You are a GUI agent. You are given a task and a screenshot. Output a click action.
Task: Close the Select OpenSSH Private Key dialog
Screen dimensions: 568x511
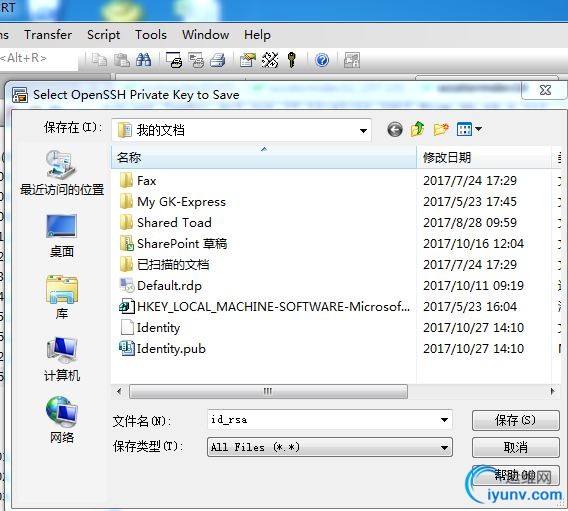[x=544, y=90]
